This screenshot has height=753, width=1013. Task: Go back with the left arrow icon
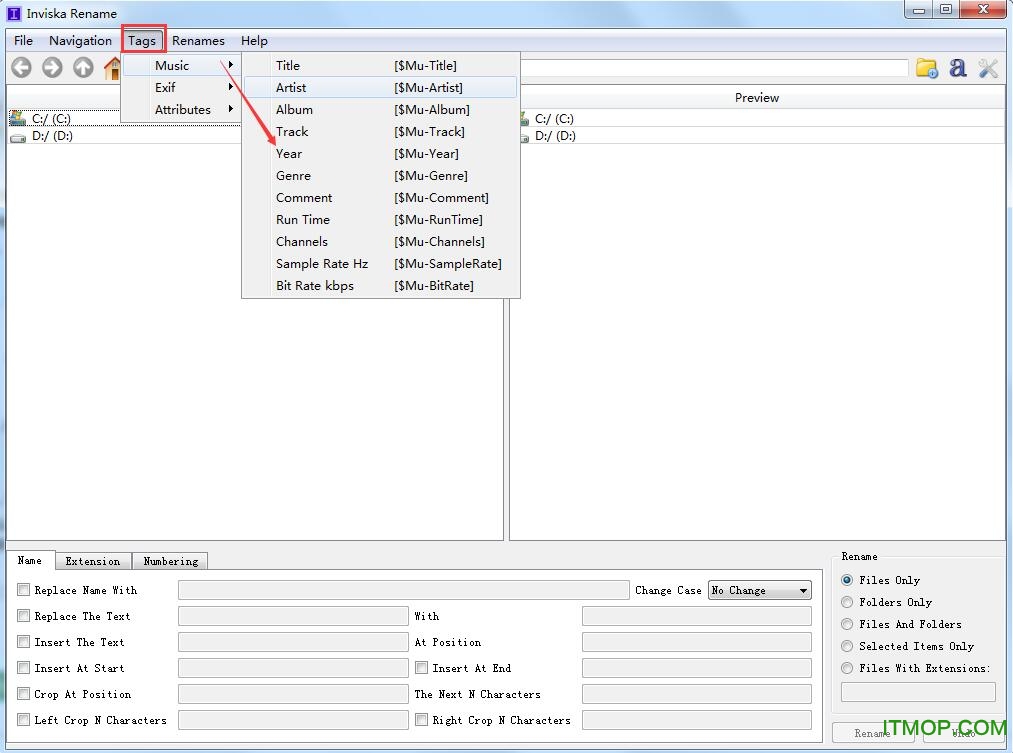click(21, 67)
